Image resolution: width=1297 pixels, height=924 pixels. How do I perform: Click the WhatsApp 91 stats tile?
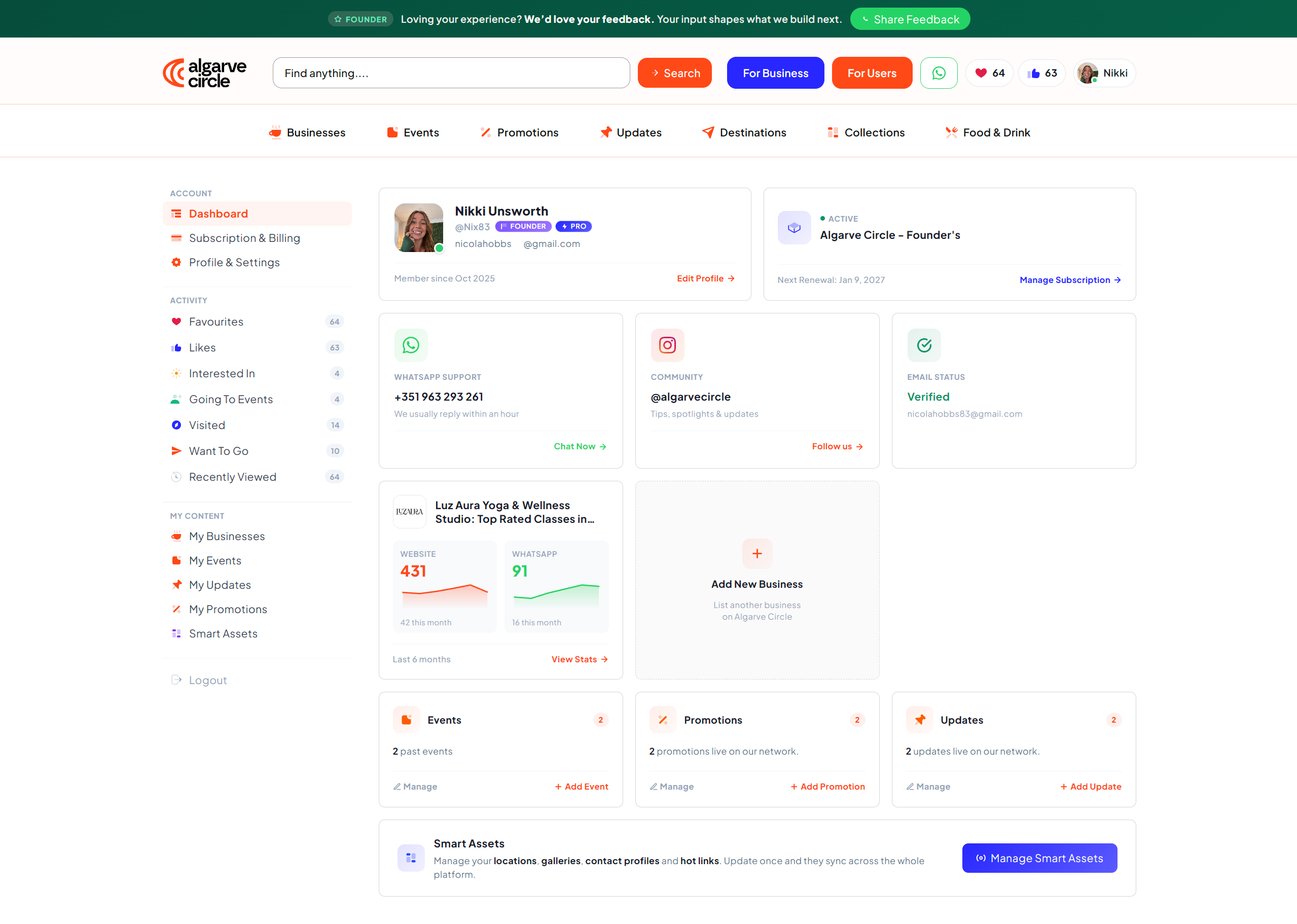click(x=556, y=587)
